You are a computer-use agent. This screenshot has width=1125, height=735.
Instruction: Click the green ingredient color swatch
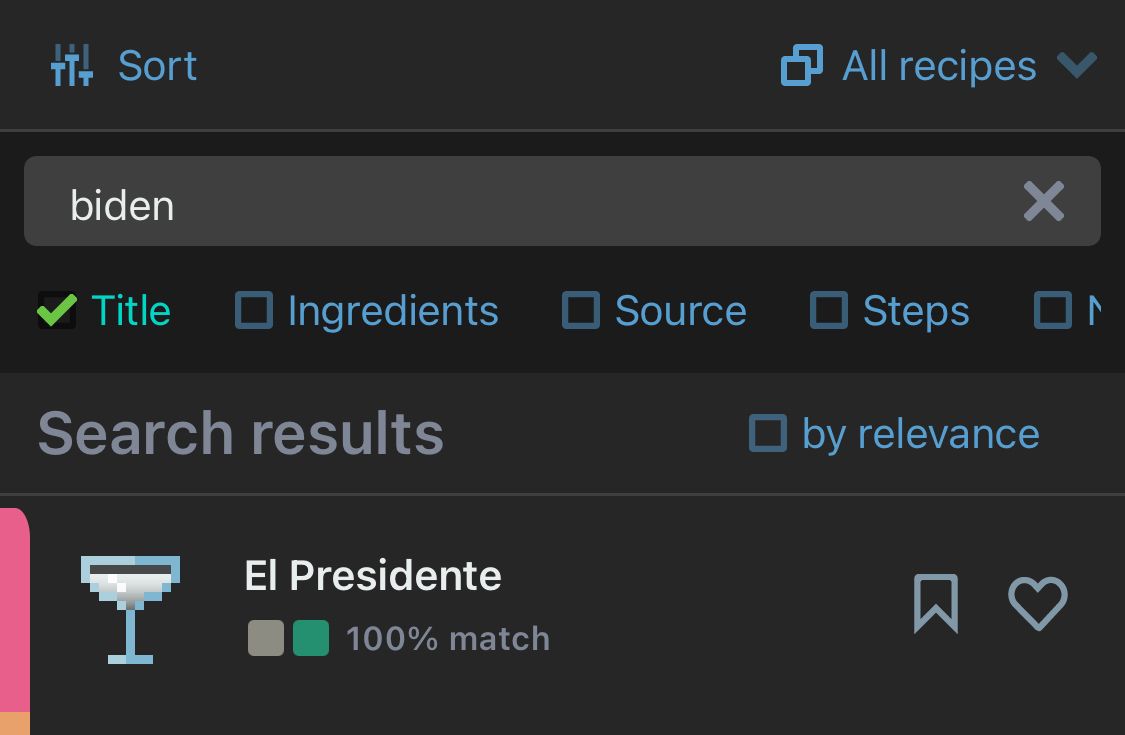(311, 638)
